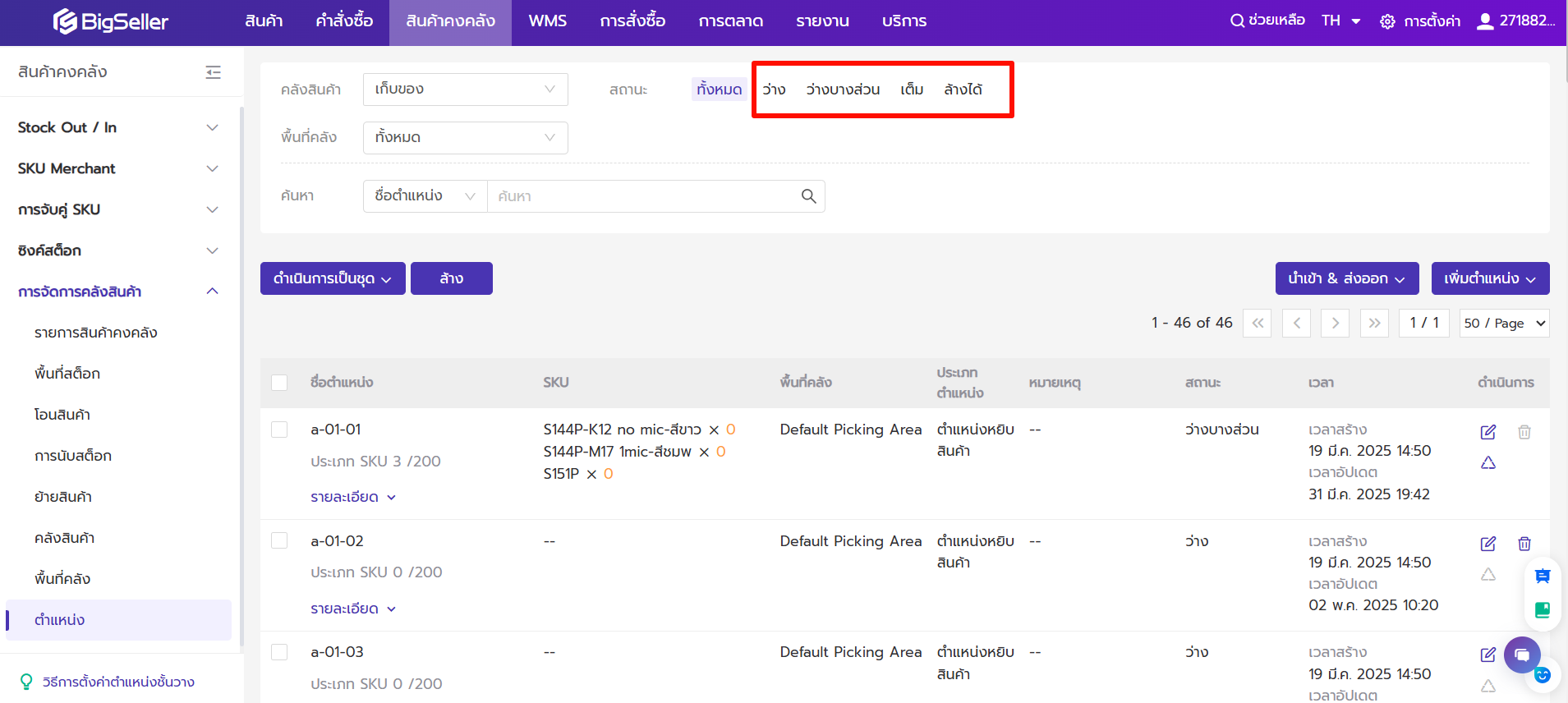Go to previous page
This screenshot has width=1568, height=703.
(1296, 323)
